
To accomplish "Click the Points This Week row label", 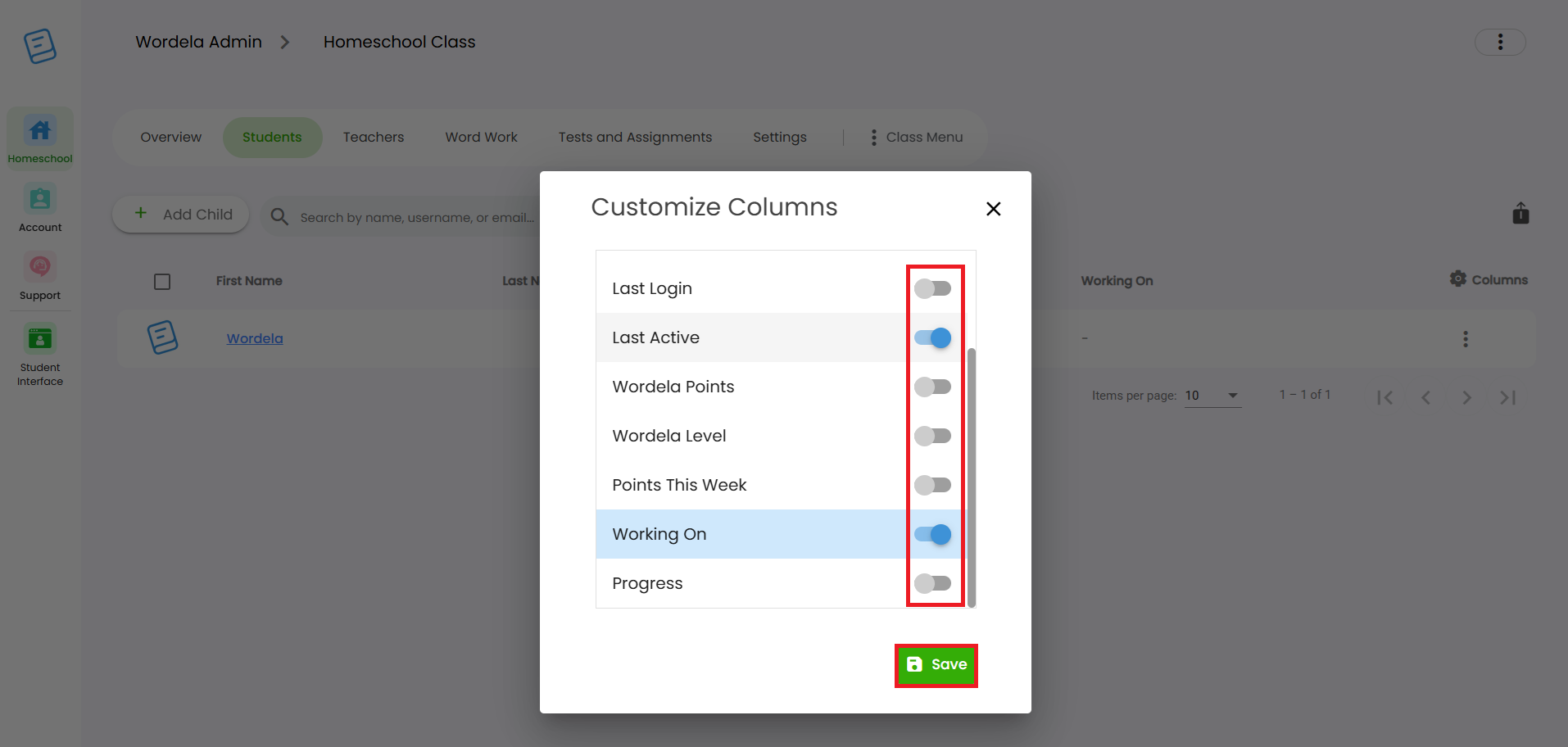I will click(679, 485).
